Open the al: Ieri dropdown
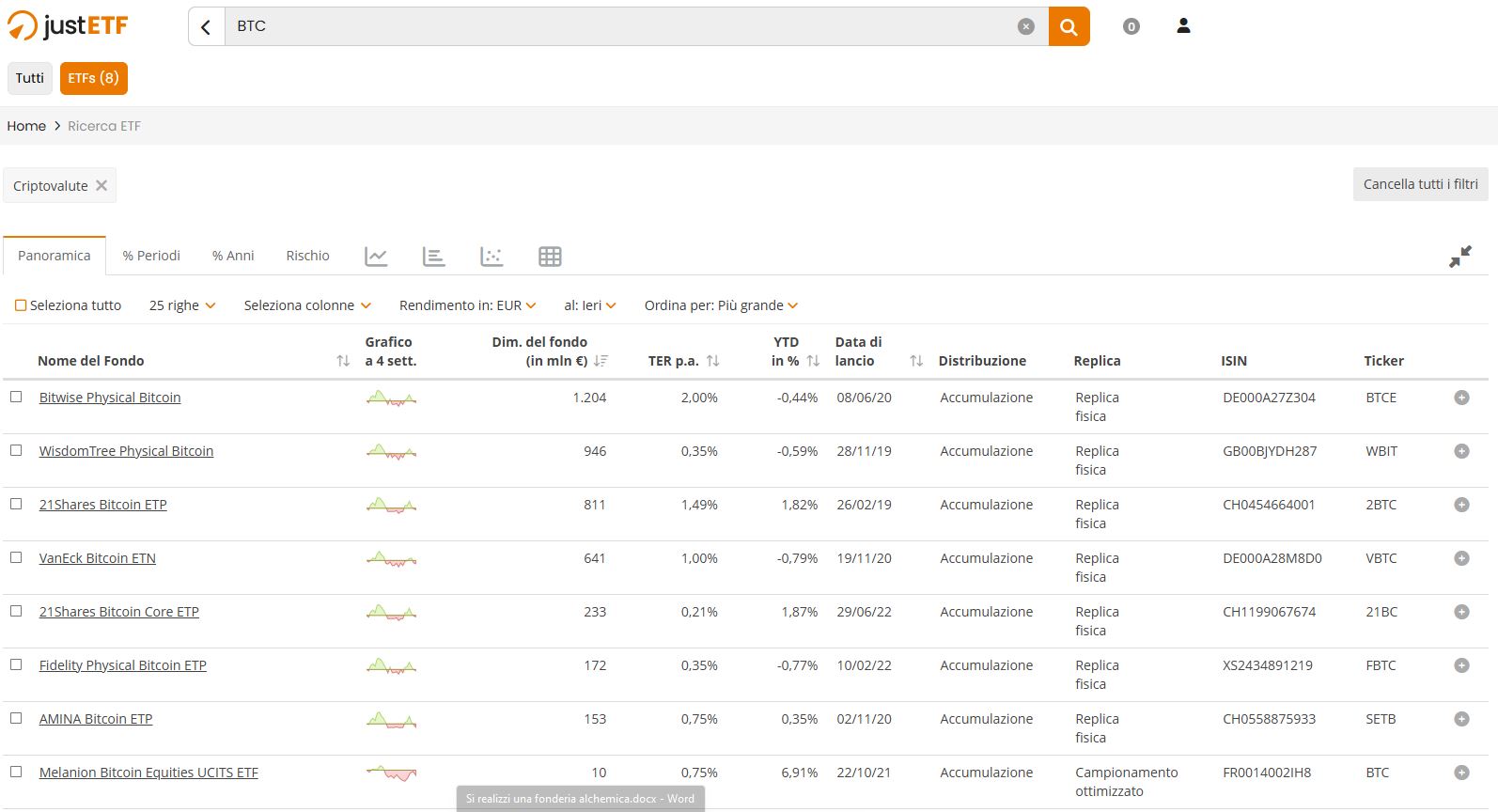1498x812 pixels. (590, 305)
